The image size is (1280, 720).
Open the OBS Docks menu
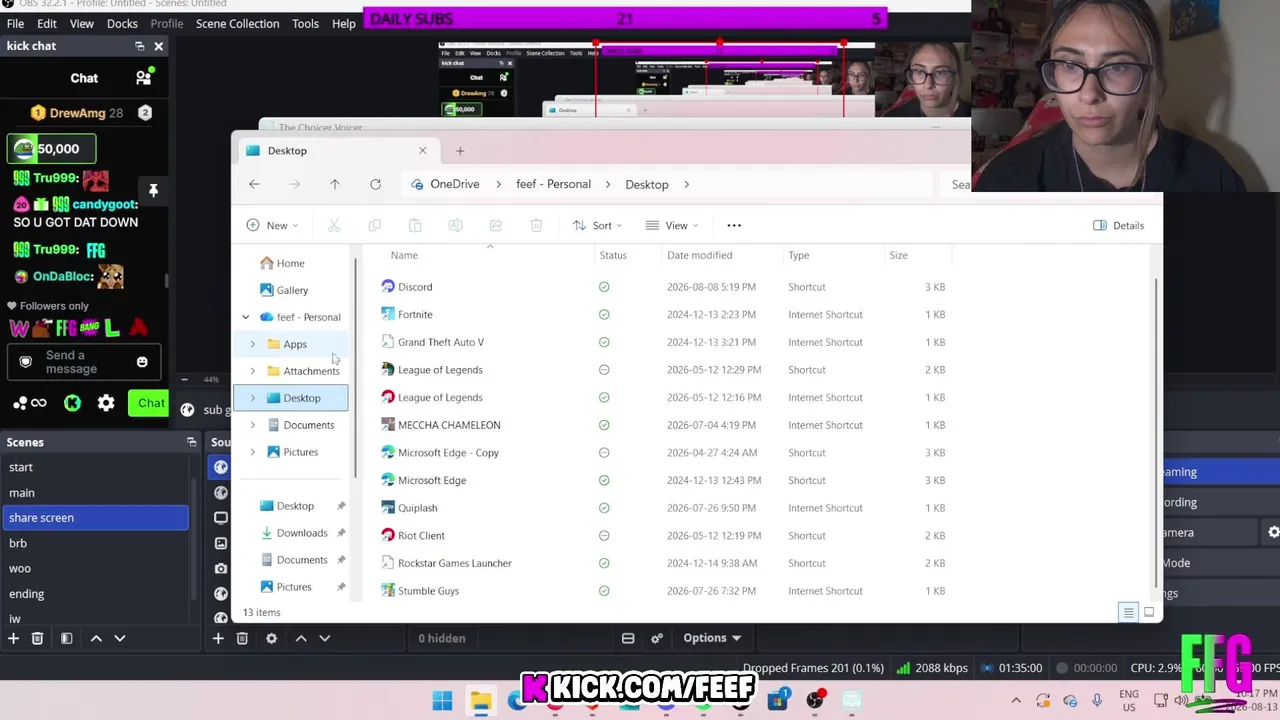click(122, 23)
